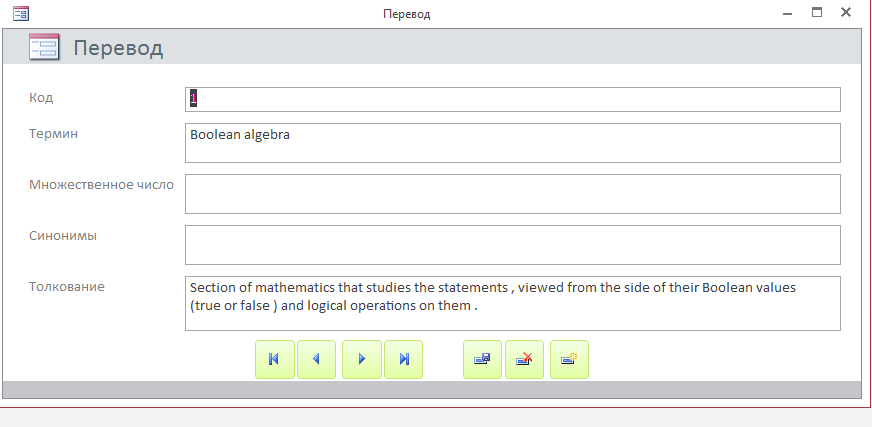Click the Толкование label
Viewport: 872px width, 427px height.
[67, 287]
